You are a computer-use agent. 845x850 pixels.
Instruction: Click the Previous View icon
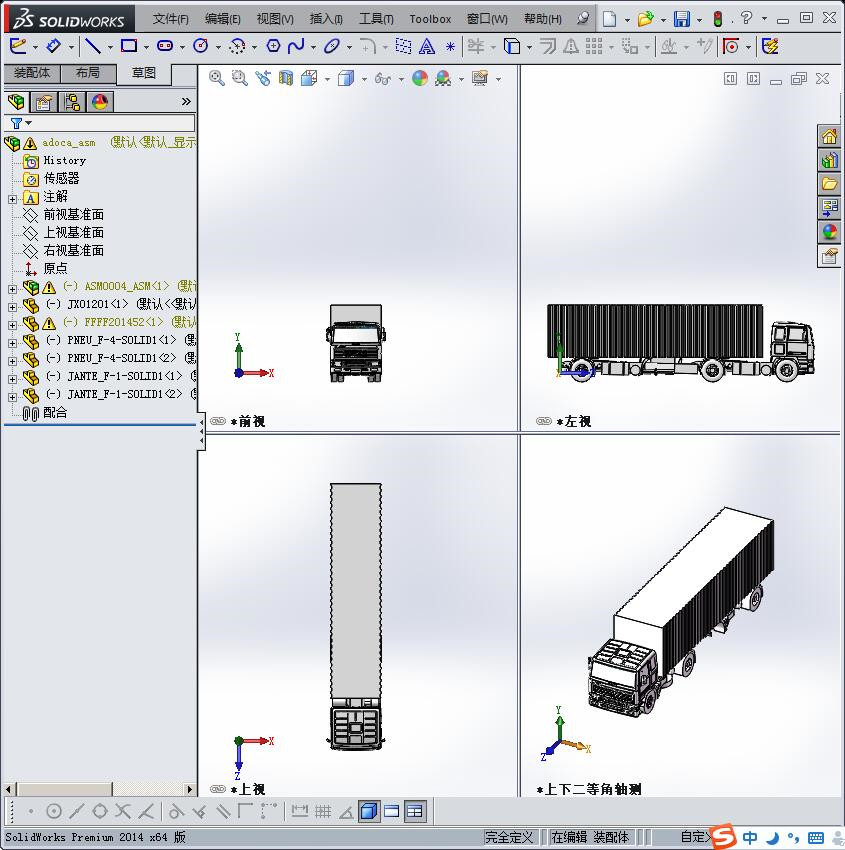pos(263,79)
